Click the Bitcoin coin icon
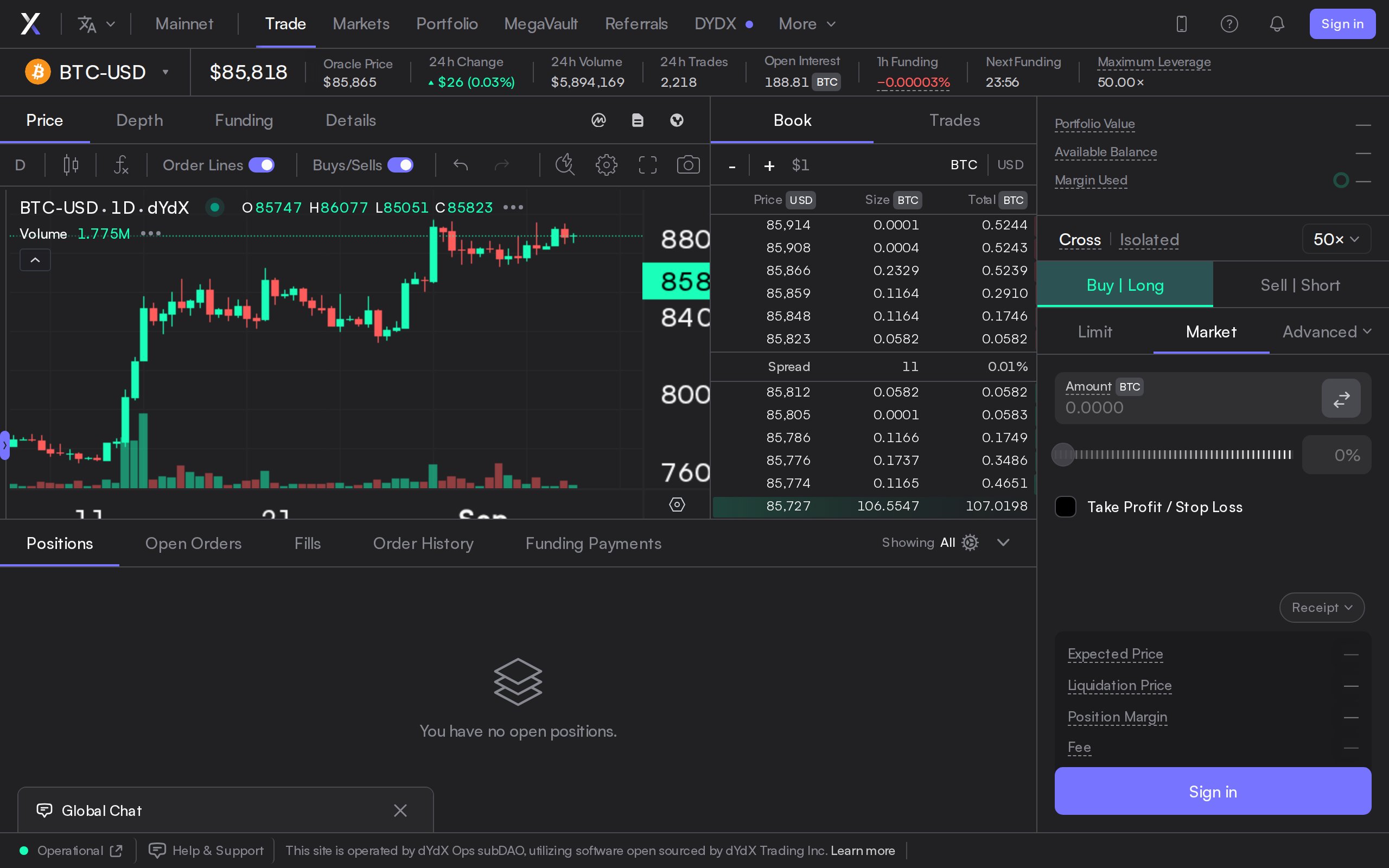Screen dimensions: 1389x868 [x=38, y=72]
